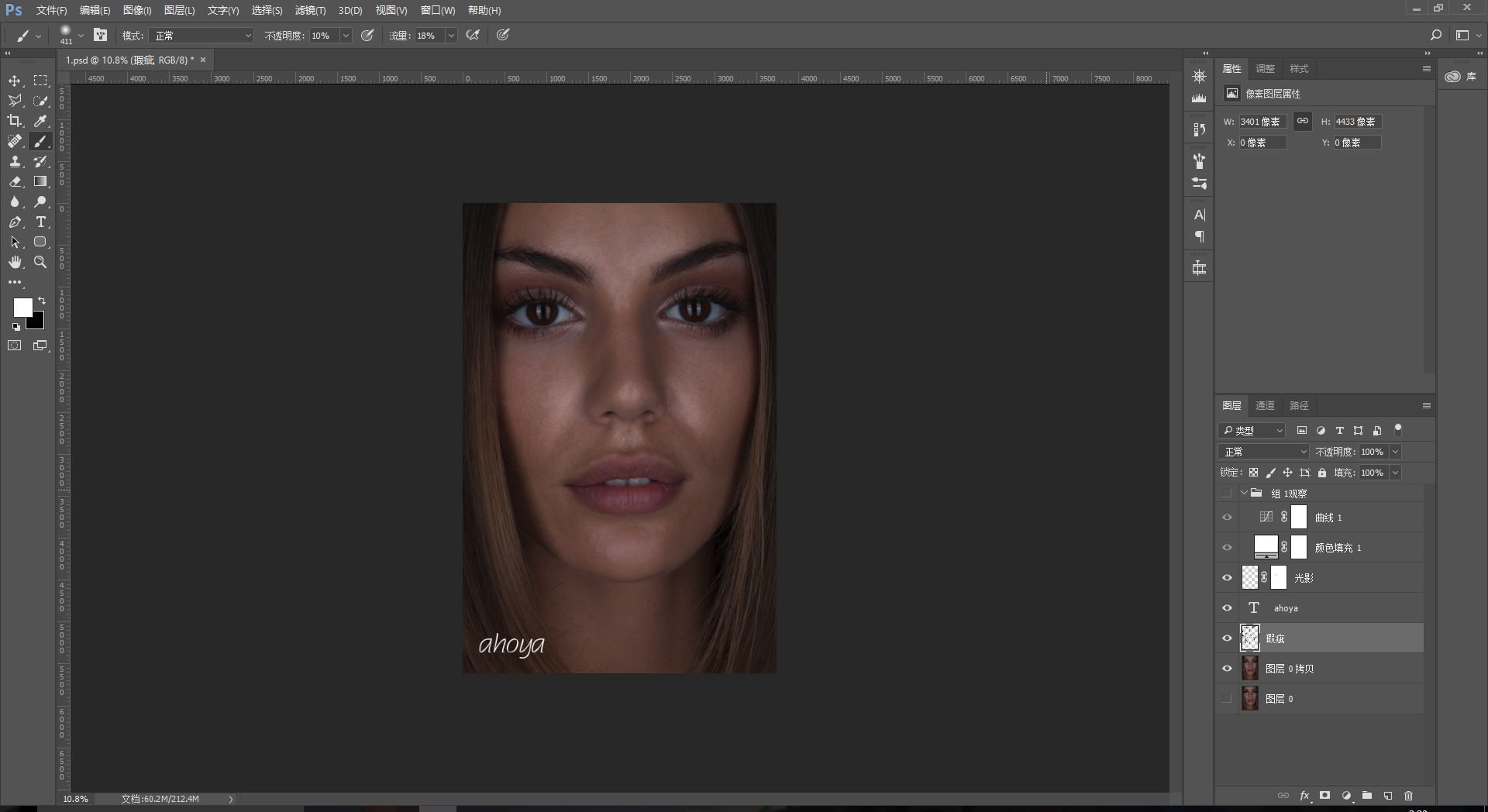1488x812 pixels.
Task: Select the Rounded Rectangle shape tool
Action: point(40,242)
